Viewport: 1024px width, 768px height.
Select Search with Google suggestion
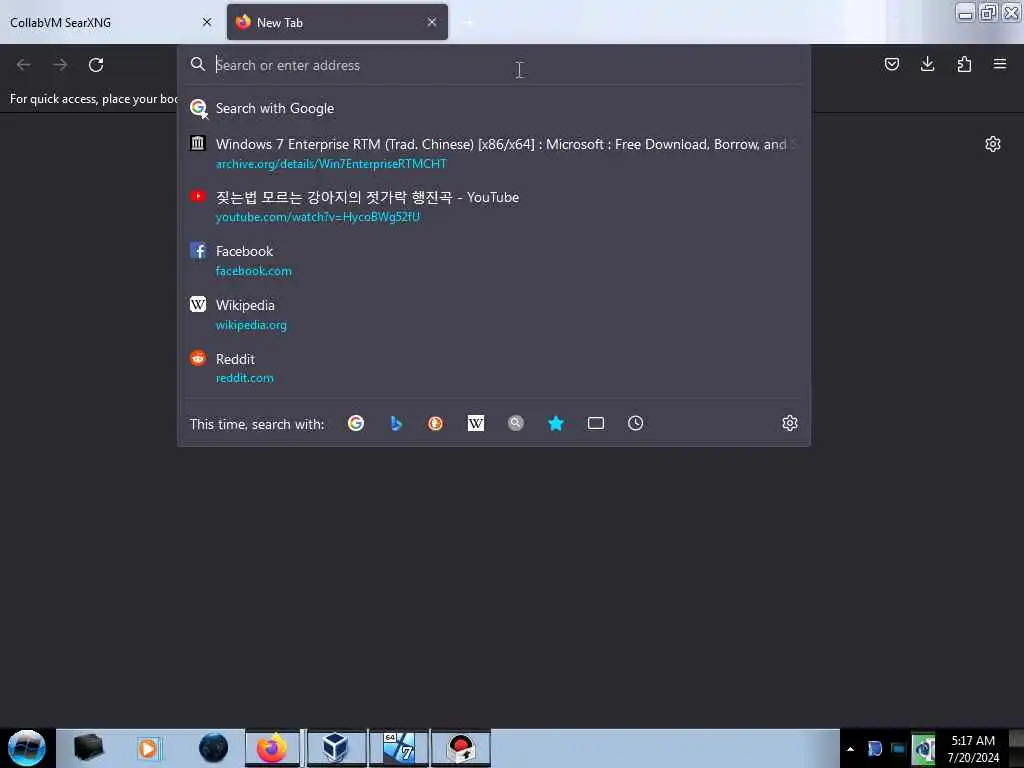(494, 108)
